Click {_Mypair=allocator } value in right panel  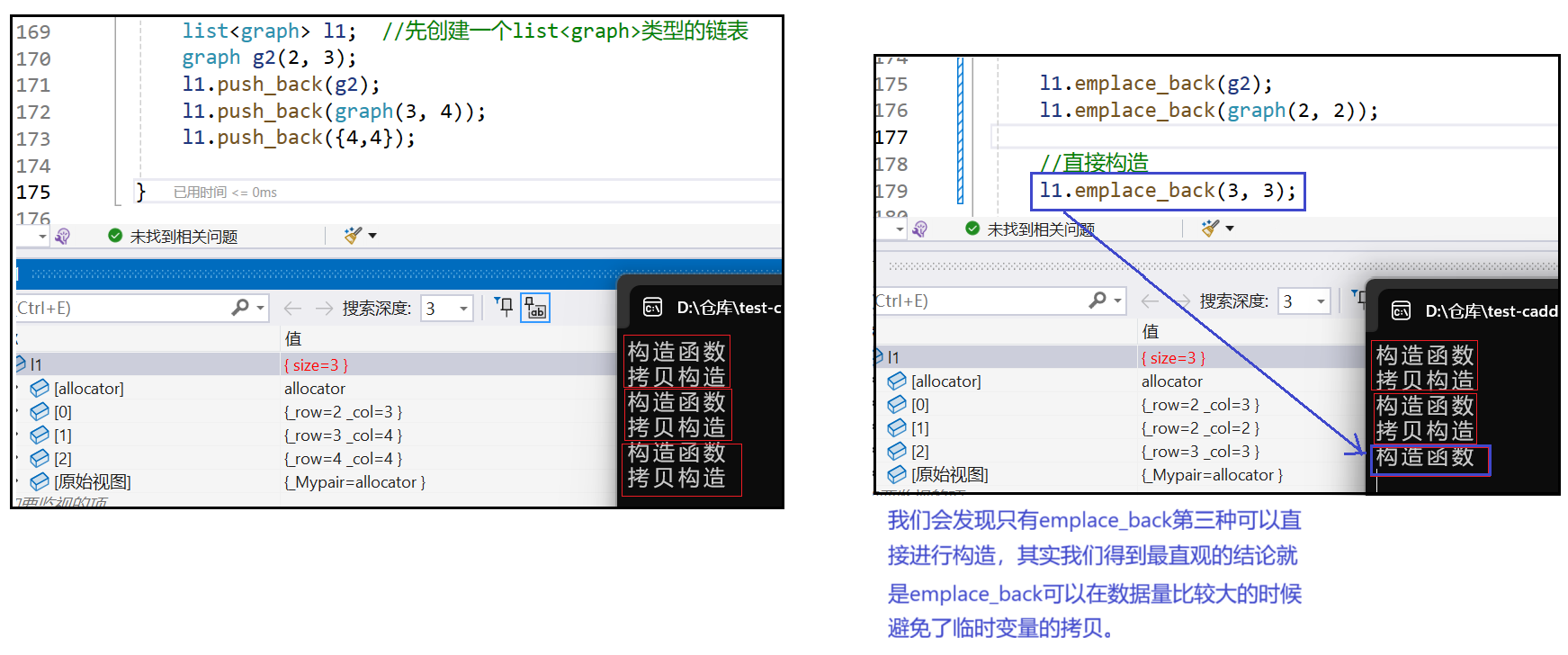point(1212,474)
